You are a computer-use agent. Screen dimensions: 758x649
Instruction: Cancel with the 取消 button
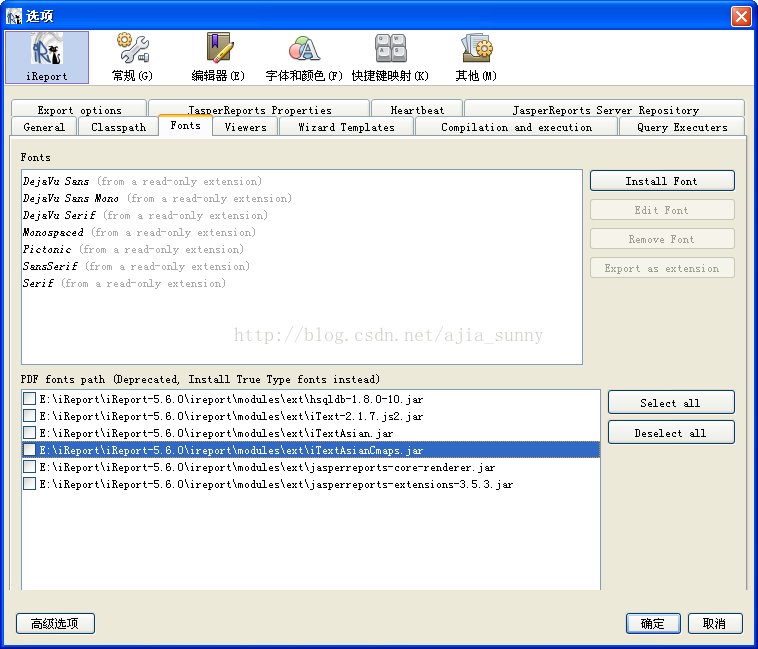(714, 623)
